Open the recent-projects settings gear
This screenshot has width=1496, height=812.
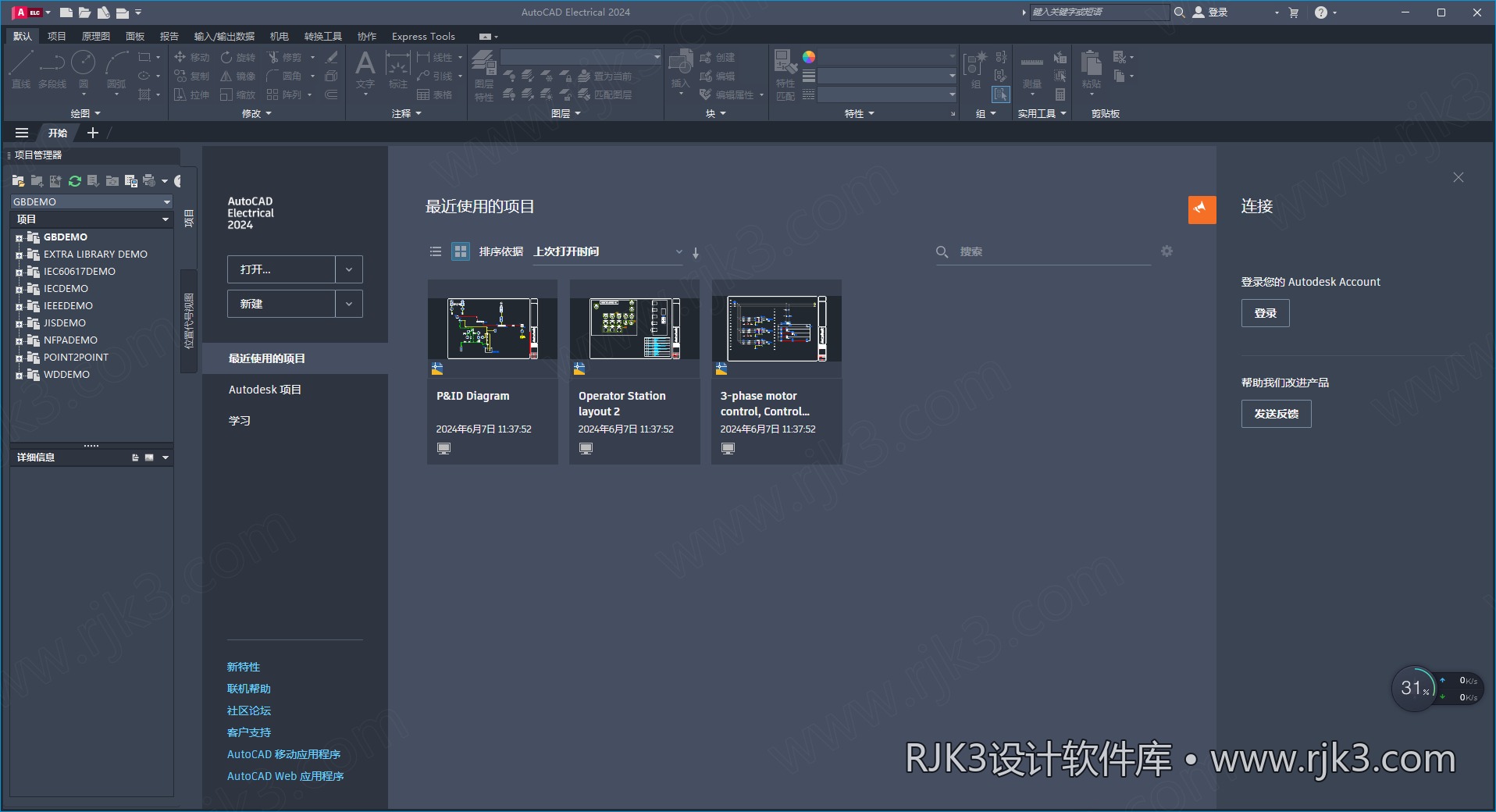click(1167, 251)
